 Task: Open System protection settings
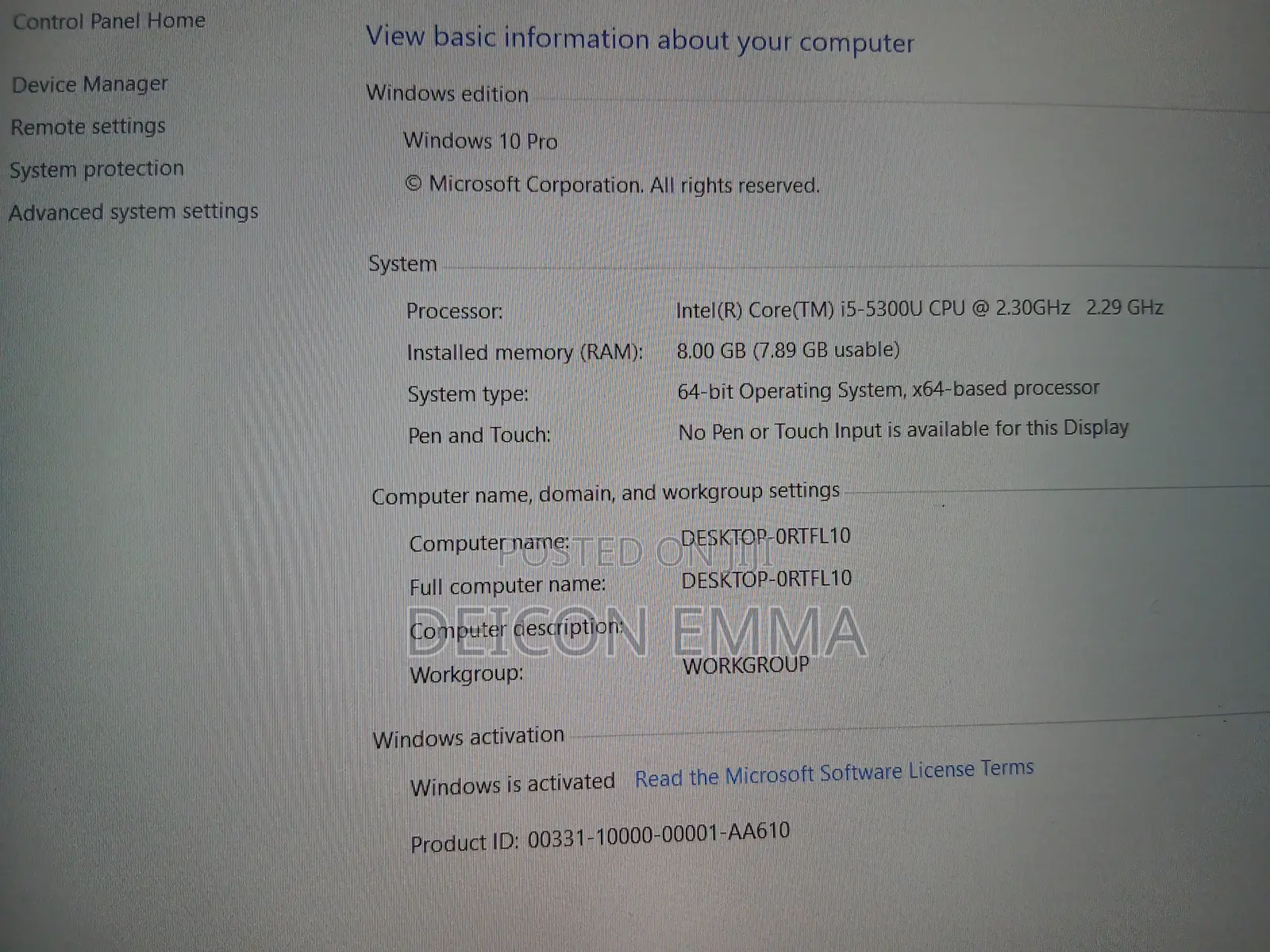tap(96, 169)
